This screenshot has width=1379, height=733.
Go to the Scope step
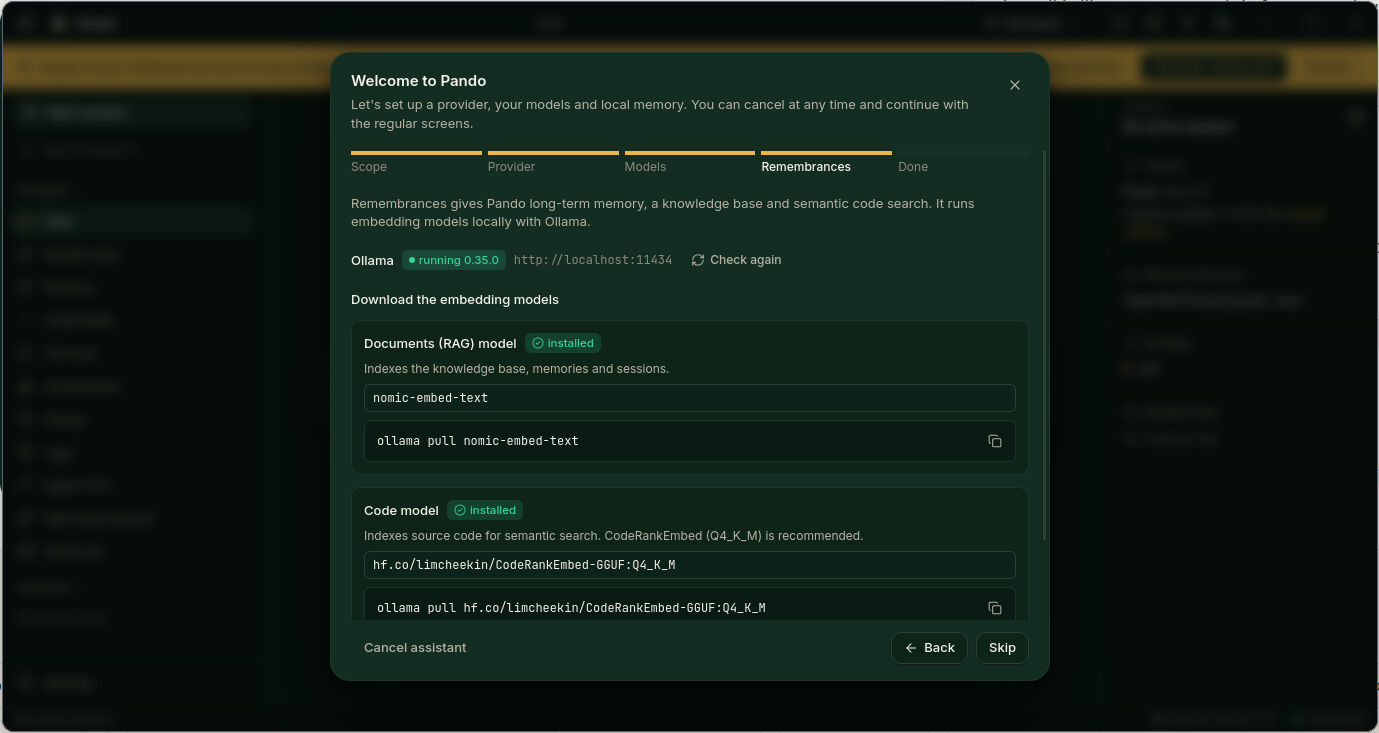(416, 162)
